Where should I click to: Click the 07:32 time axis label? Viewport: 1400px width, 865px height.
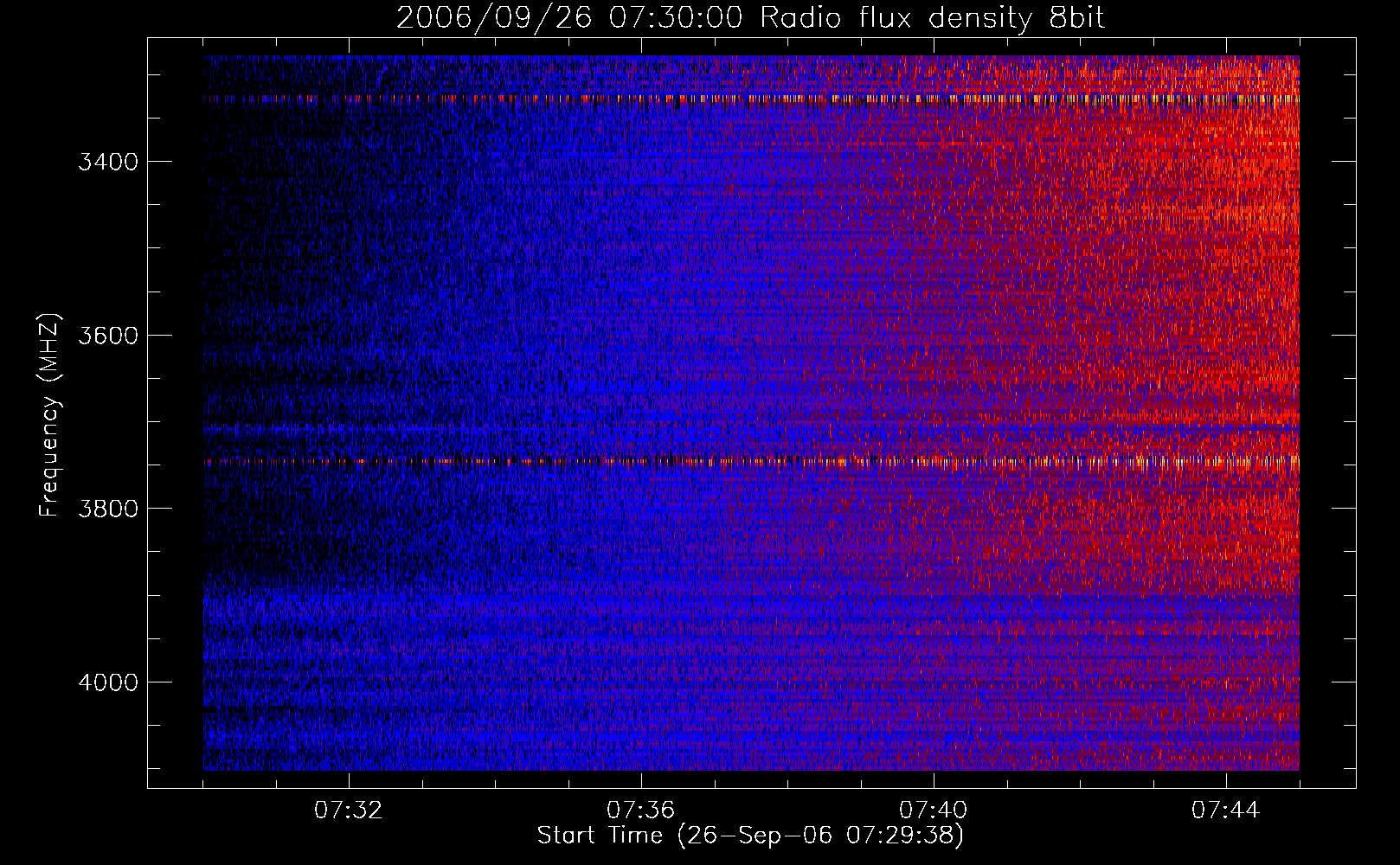coord(348,810)
